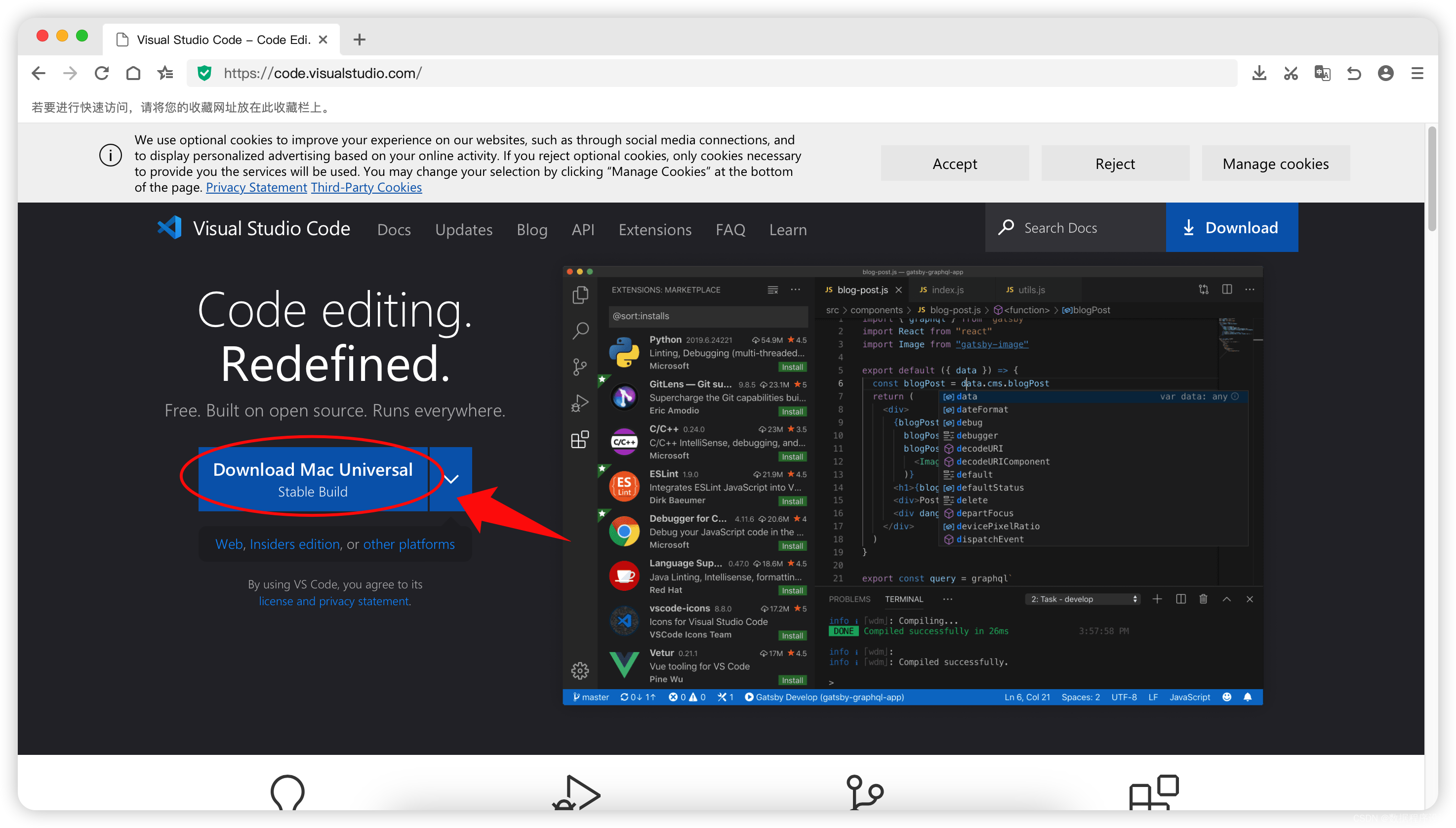Screen dimensions: 1456x828
Task: Click the bookmark star list icon
Action: pos(165,73)
